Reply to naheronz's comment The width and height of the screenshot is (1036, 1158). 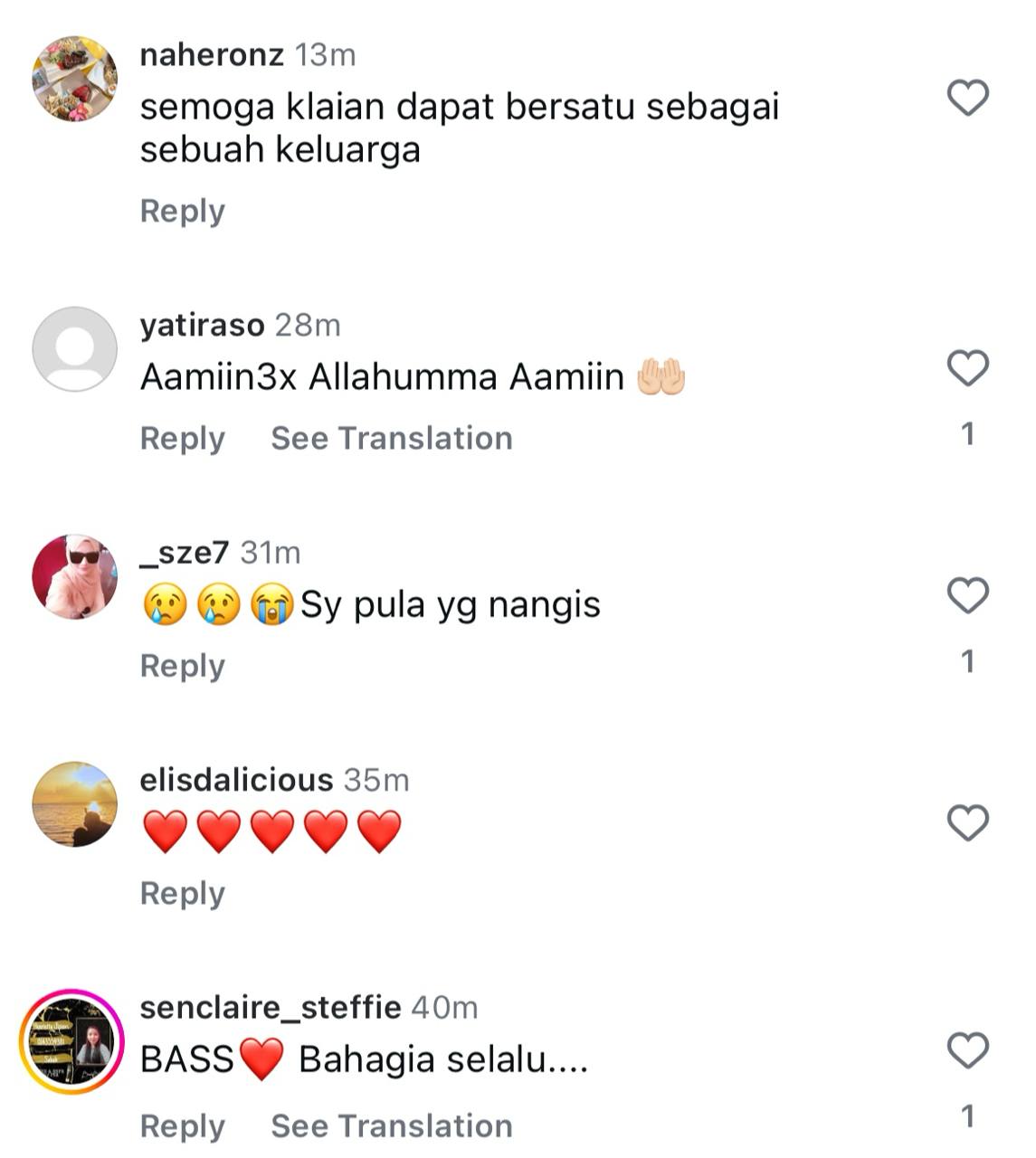[182, 212]
